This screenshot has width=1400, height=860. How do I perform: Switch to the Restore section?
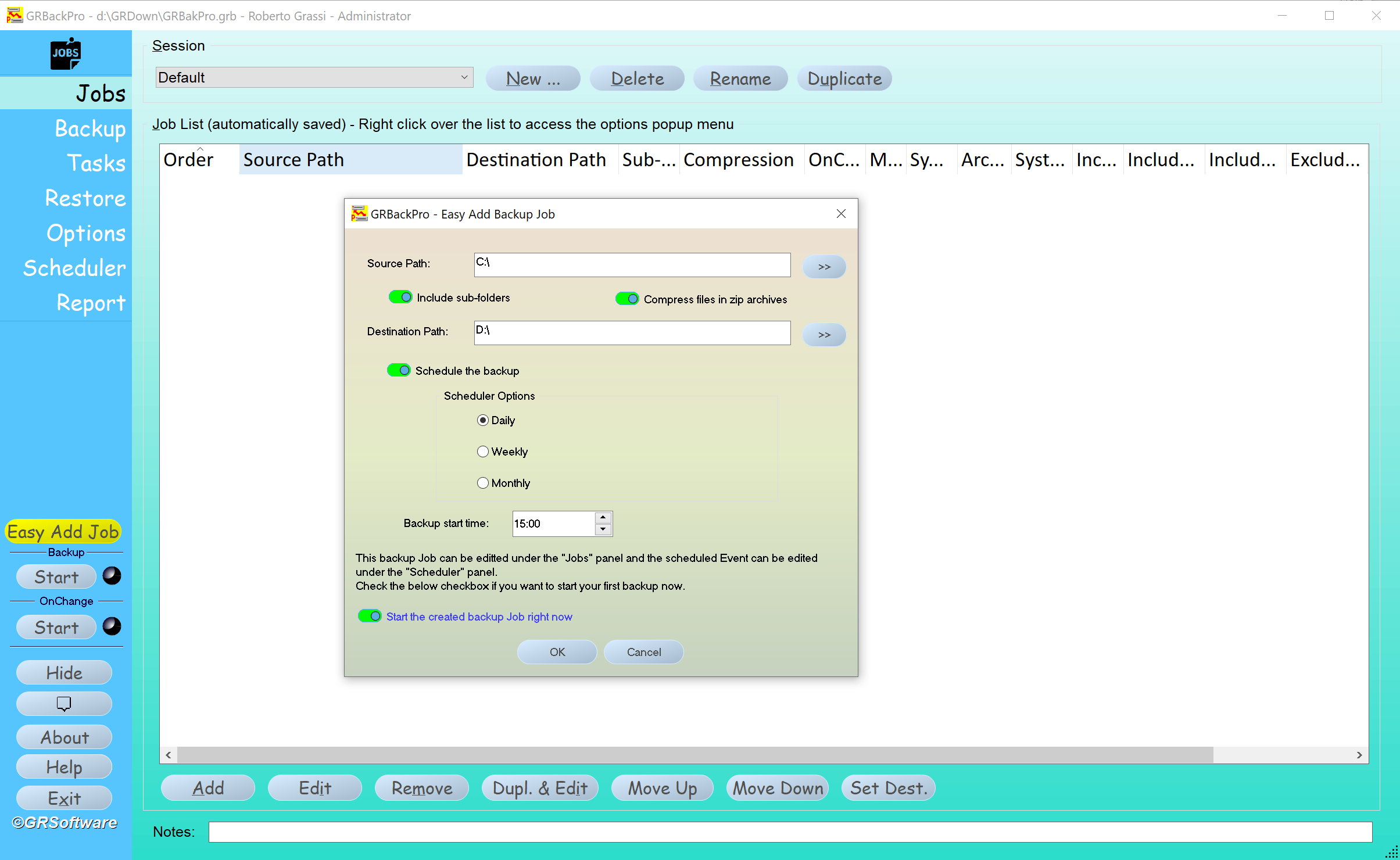(x=85, y=198)
